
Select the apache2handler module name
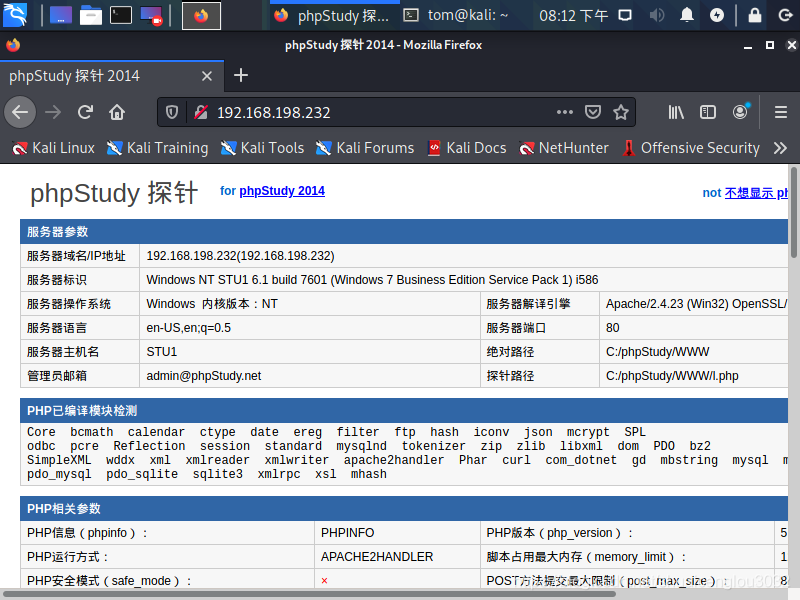[393, 460]
